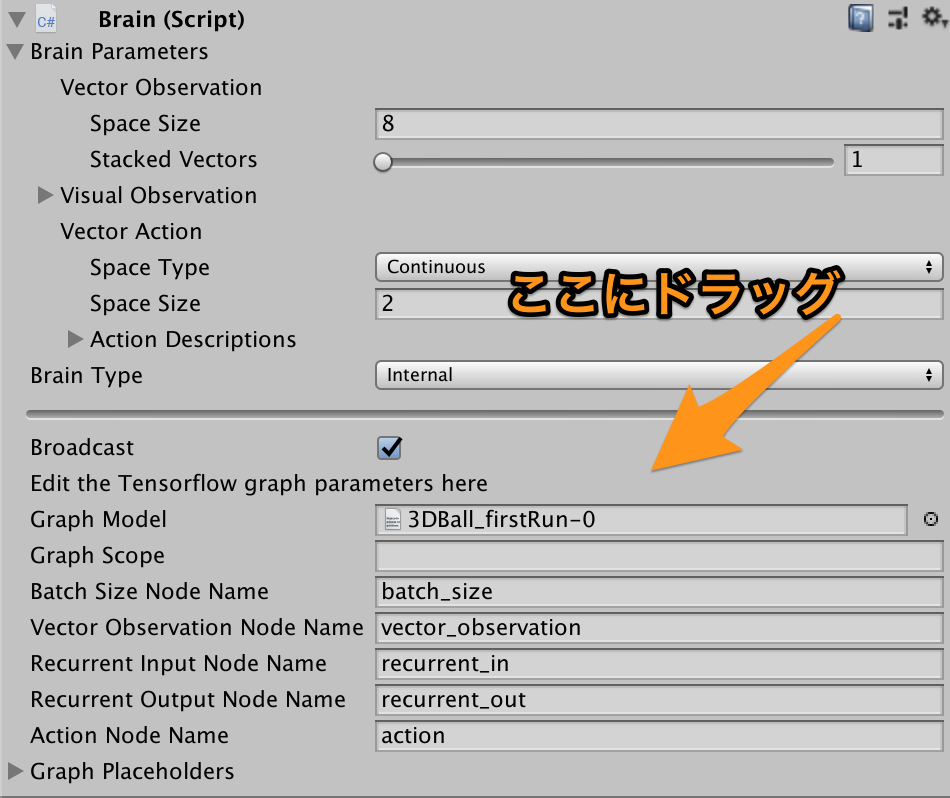The image size is (950, 798).
Task: Click the Stacked Vectors slider handle
Action: [383, 160]
